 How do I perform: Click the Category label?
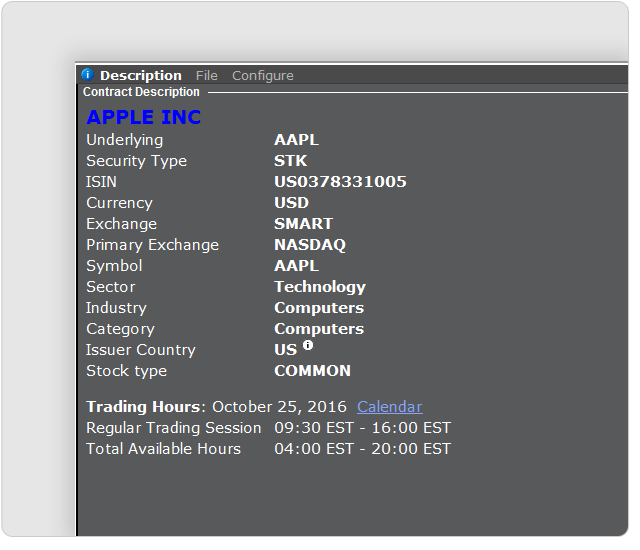(x=120, y=329)
